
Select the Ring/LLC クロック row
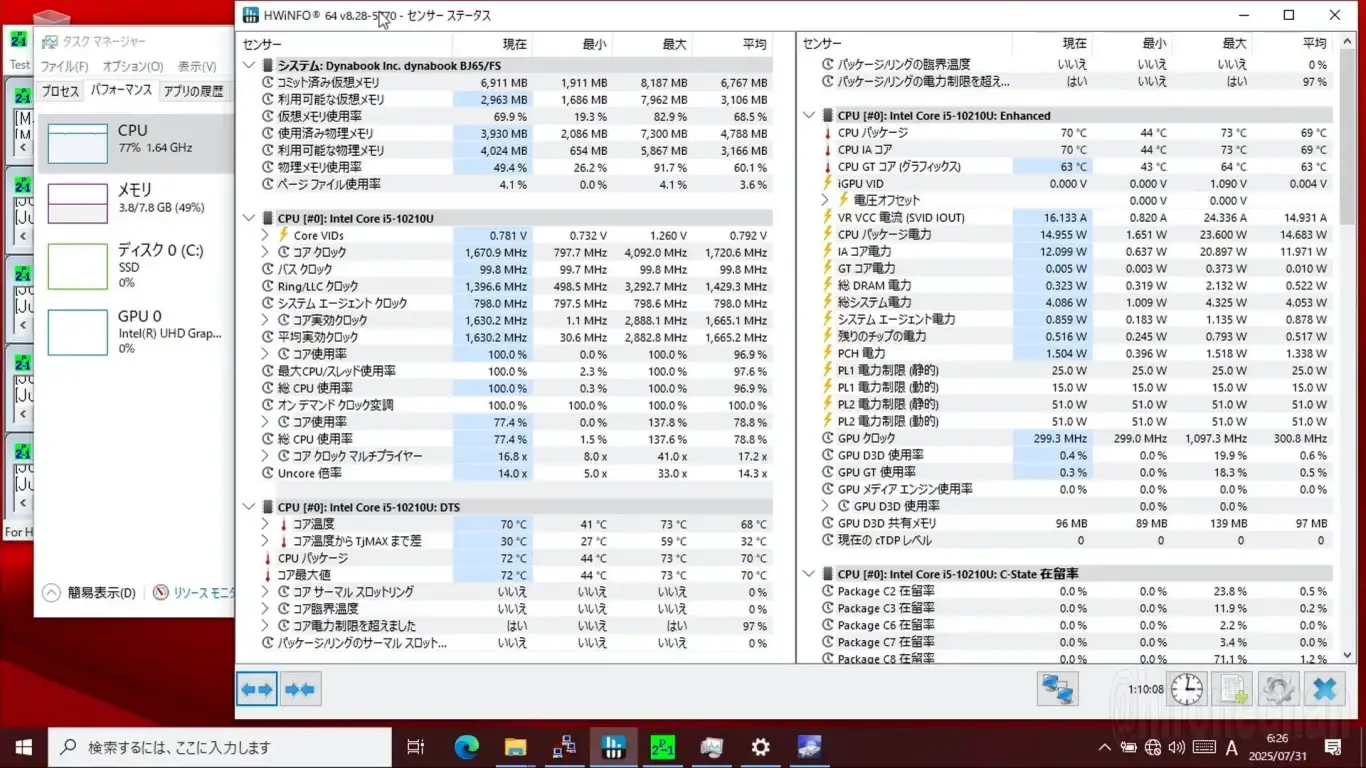tap(508, 286)
